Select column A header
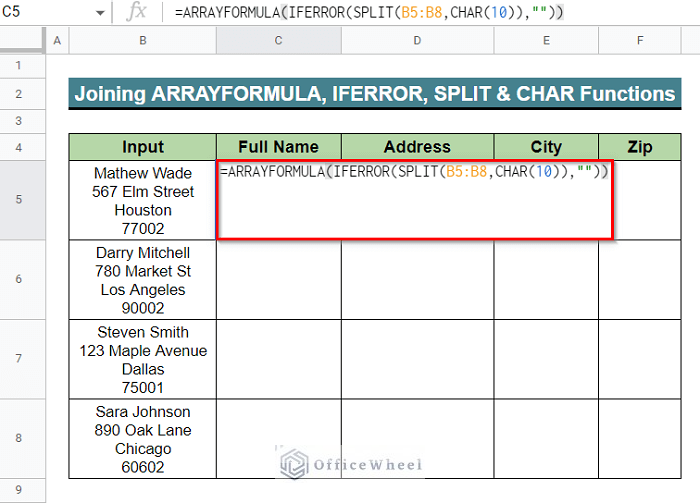 [x=57, y=41]
